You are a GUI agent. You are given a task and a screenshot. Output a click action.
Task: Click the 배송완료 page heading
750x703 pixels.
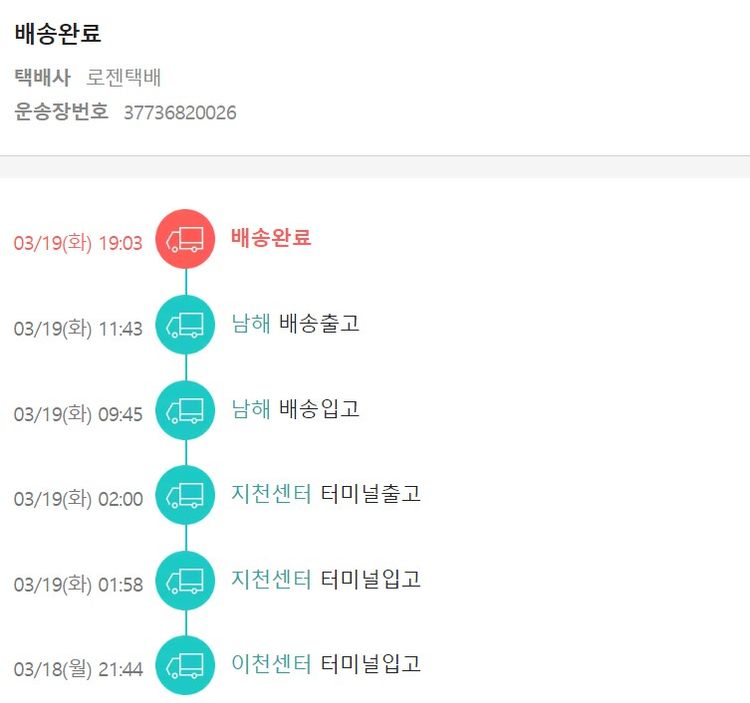coord(58,33)
